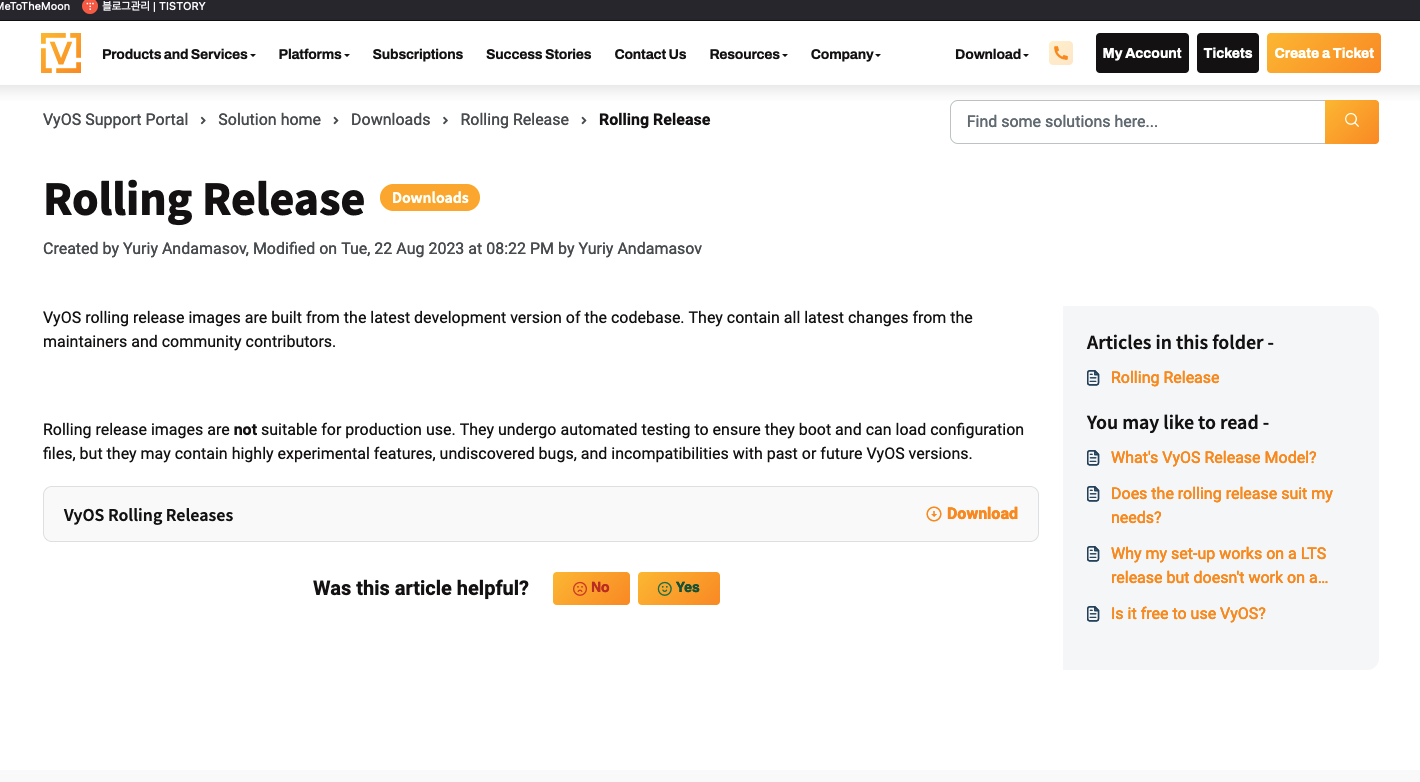
Task: Click the orange phone icon
Action: click(1061, 53)
